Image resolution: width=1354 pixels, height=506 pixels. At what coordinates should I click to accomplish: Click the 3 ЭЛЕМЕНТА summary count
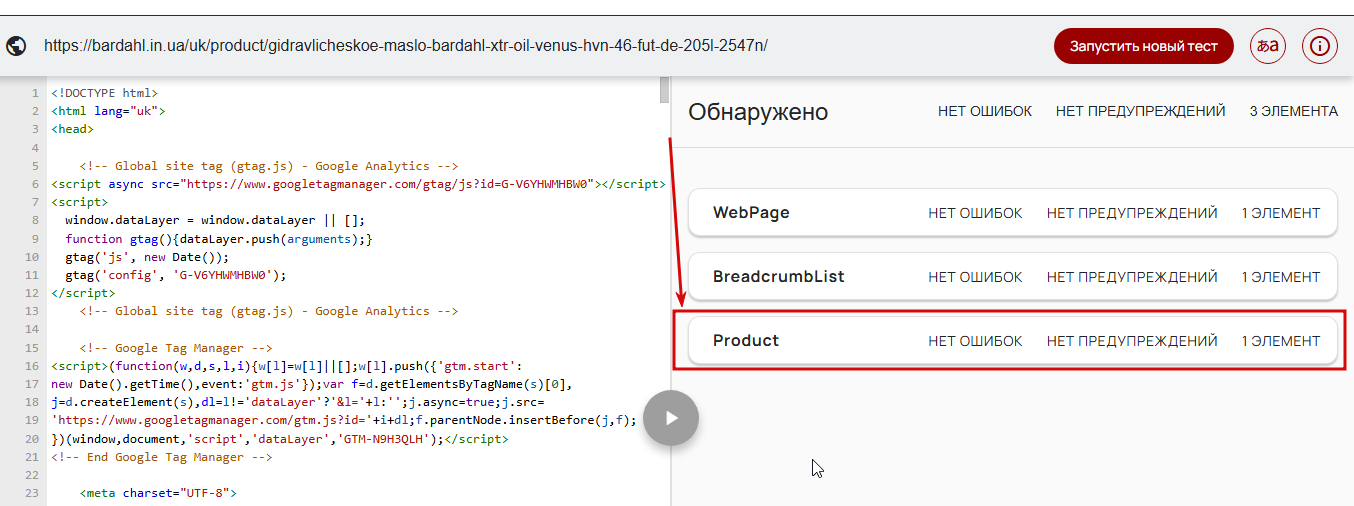click(1294, 111)
